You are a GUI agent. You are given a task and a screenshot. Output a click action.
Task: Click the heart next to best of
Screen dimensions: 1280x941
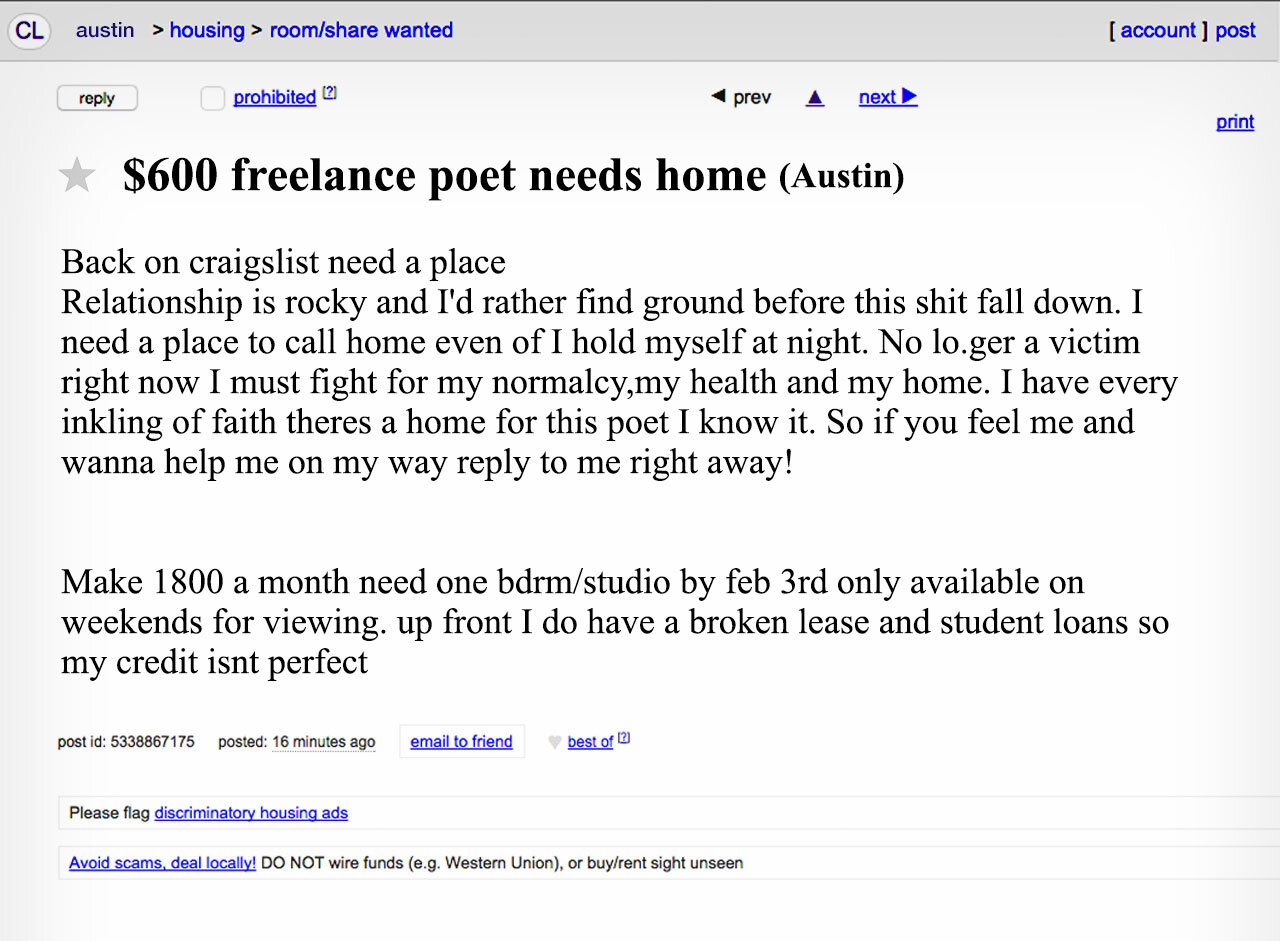click(556, 742)
